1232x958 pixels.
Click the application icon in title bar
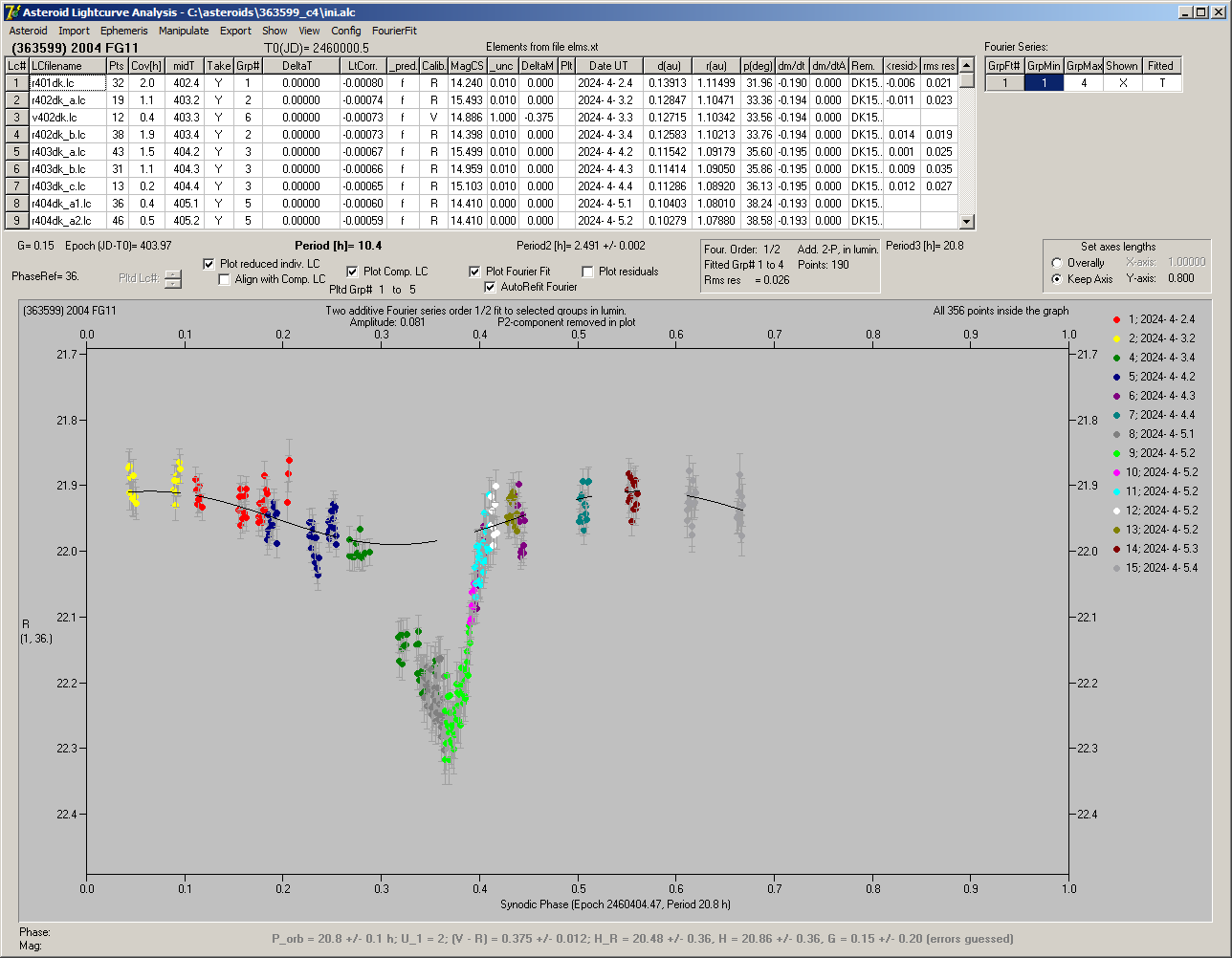click(12, 12)
